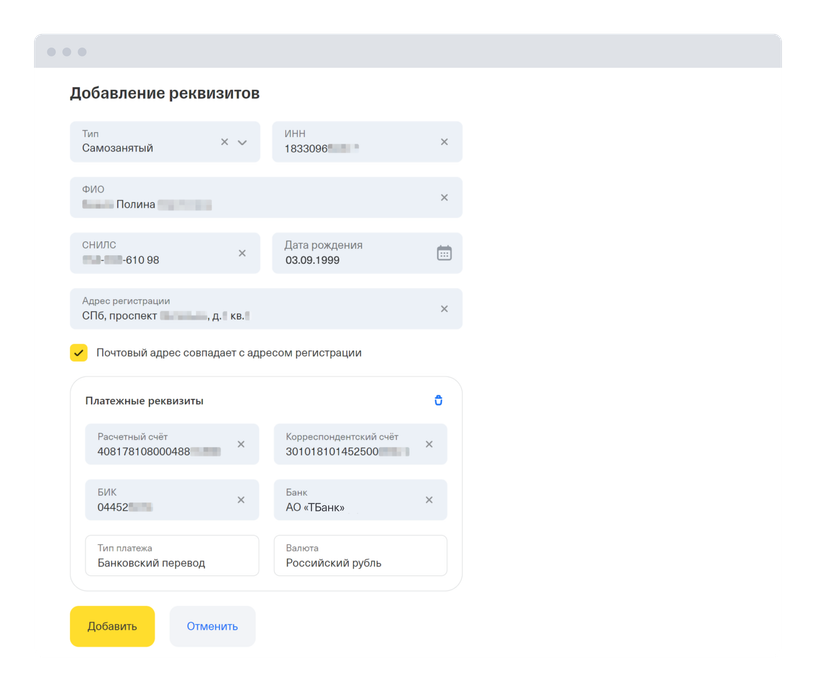The height and width of the screenshot is (691, 816).
Task: Clear the Банк field value
Action: [x=429, y=500]
